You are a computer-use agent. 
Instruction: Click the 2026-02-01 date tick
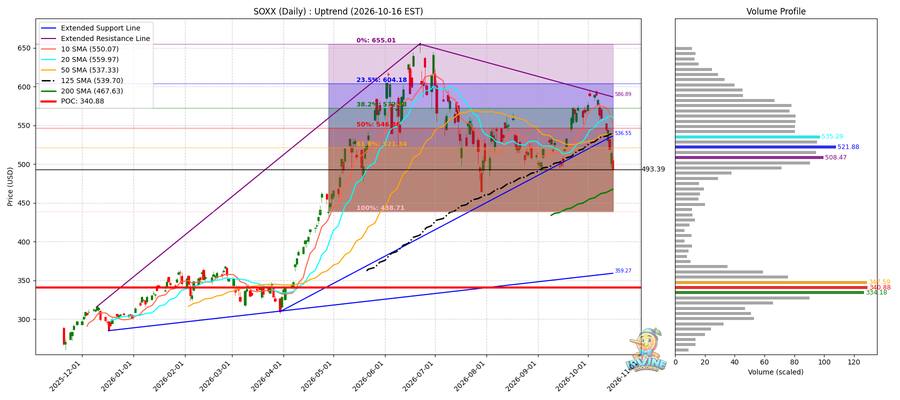click(x=170, y=376)
